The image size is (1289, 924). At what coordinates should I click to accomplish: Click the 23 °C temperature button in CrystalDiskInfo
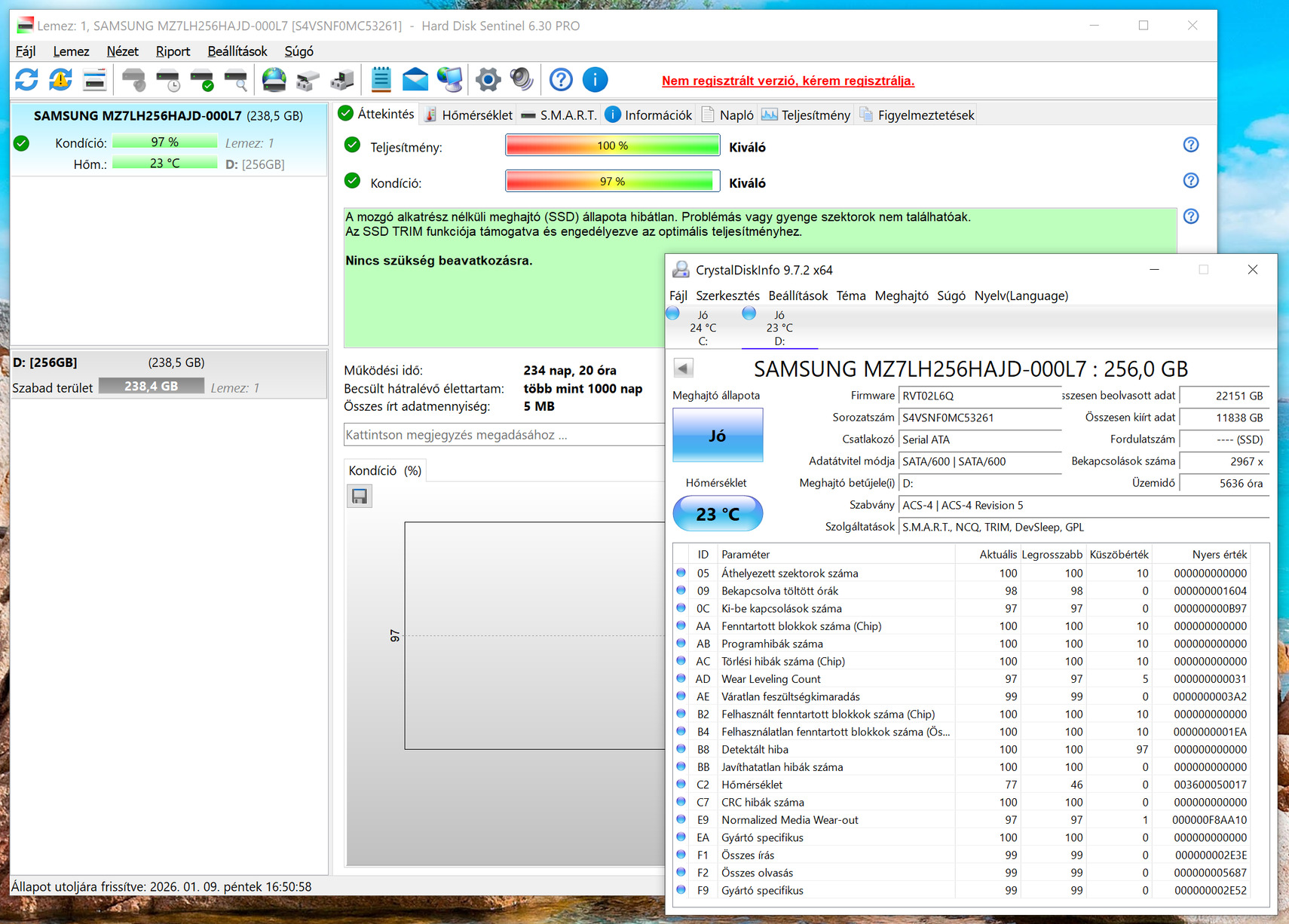tap(717, 514)
